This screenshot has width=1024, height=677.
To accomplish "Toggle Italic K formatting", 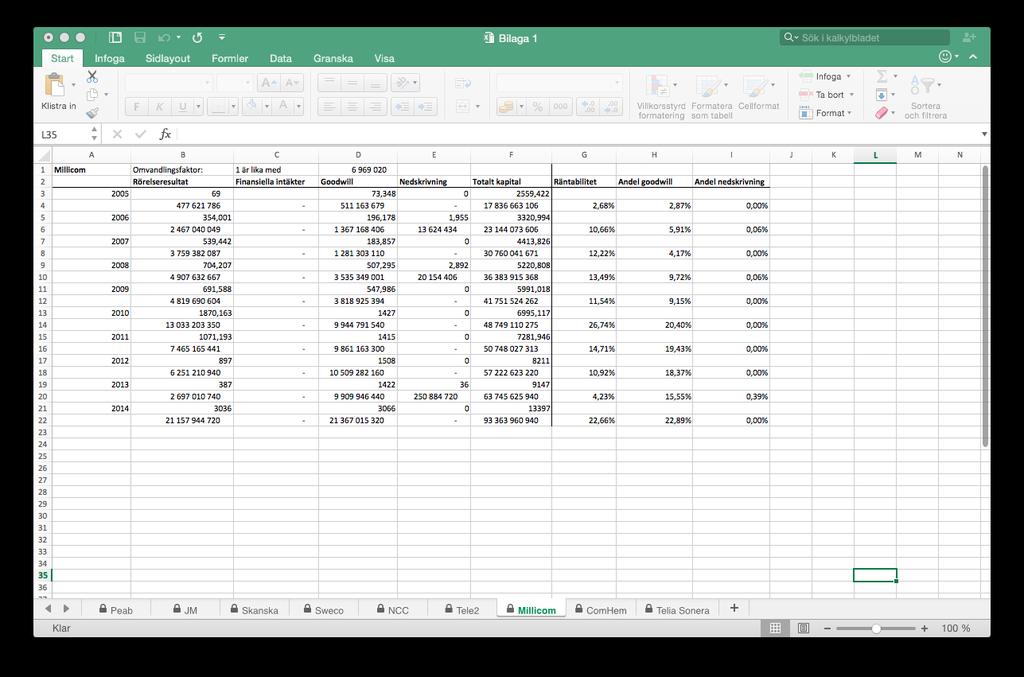I will coord(159,106).
